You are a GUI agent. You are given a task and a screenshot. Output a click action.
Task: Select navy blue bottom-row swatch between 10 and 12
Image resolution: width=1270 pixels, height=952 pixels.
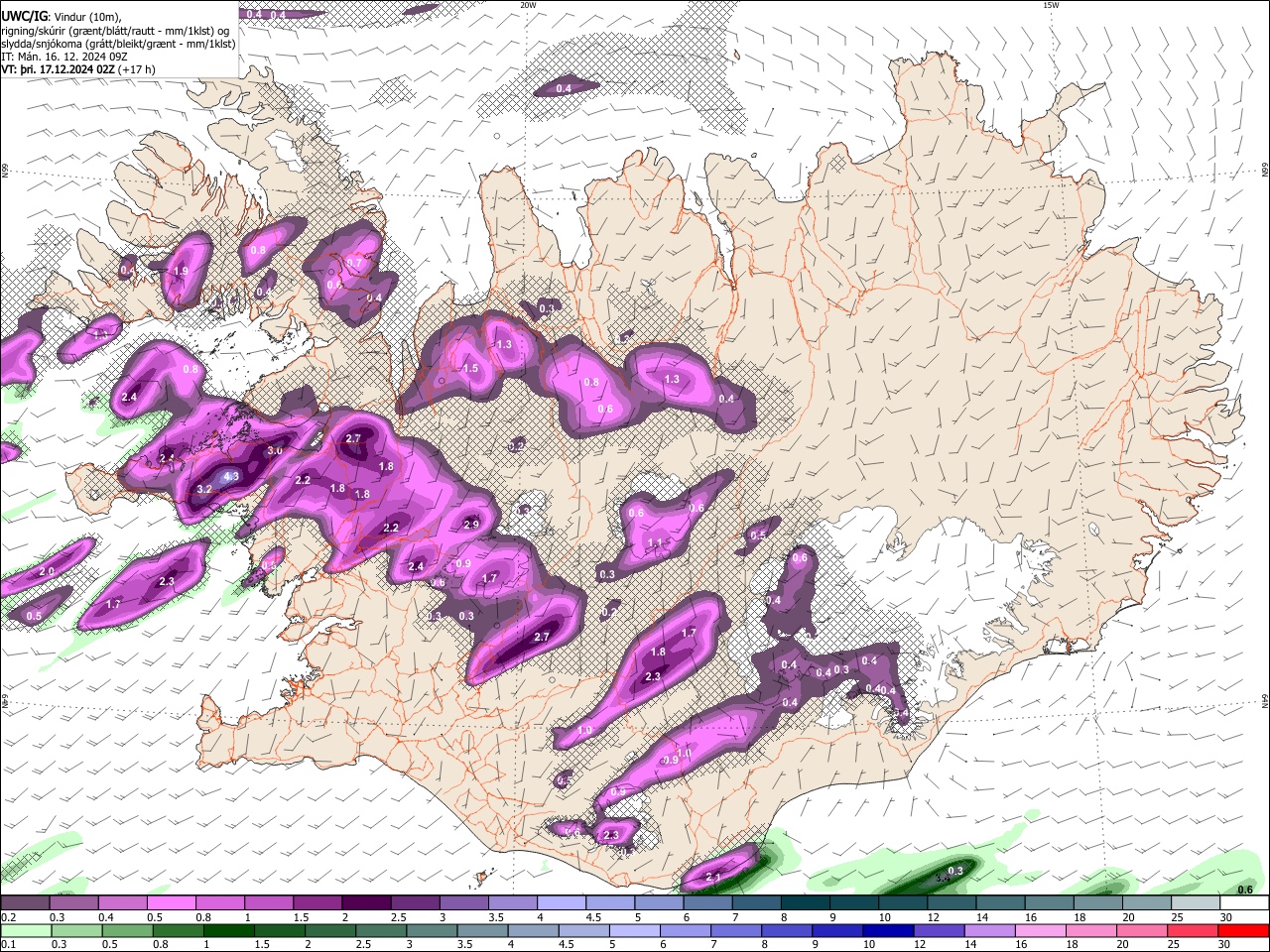(x=889, y=930)
